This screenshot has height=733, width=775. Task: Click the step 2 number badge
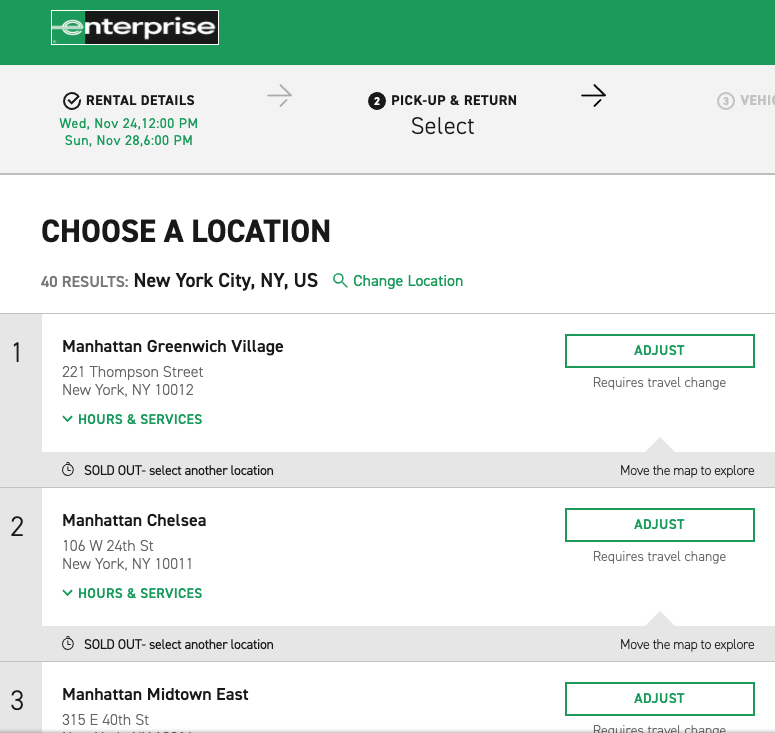pyautogui.click(x=377, y=101)
